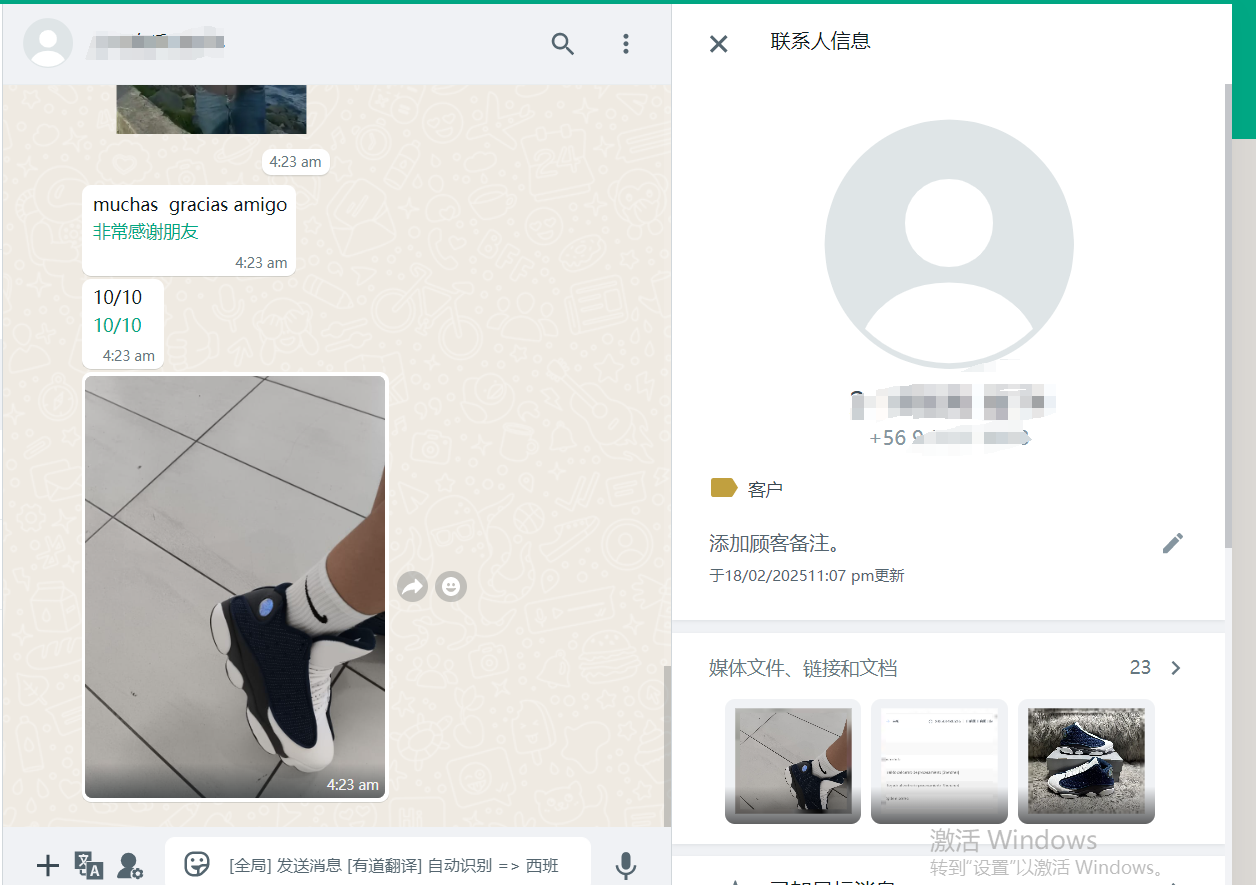Open the screenshot document thumbnail

pyautogui.click(x=938, y=761)
